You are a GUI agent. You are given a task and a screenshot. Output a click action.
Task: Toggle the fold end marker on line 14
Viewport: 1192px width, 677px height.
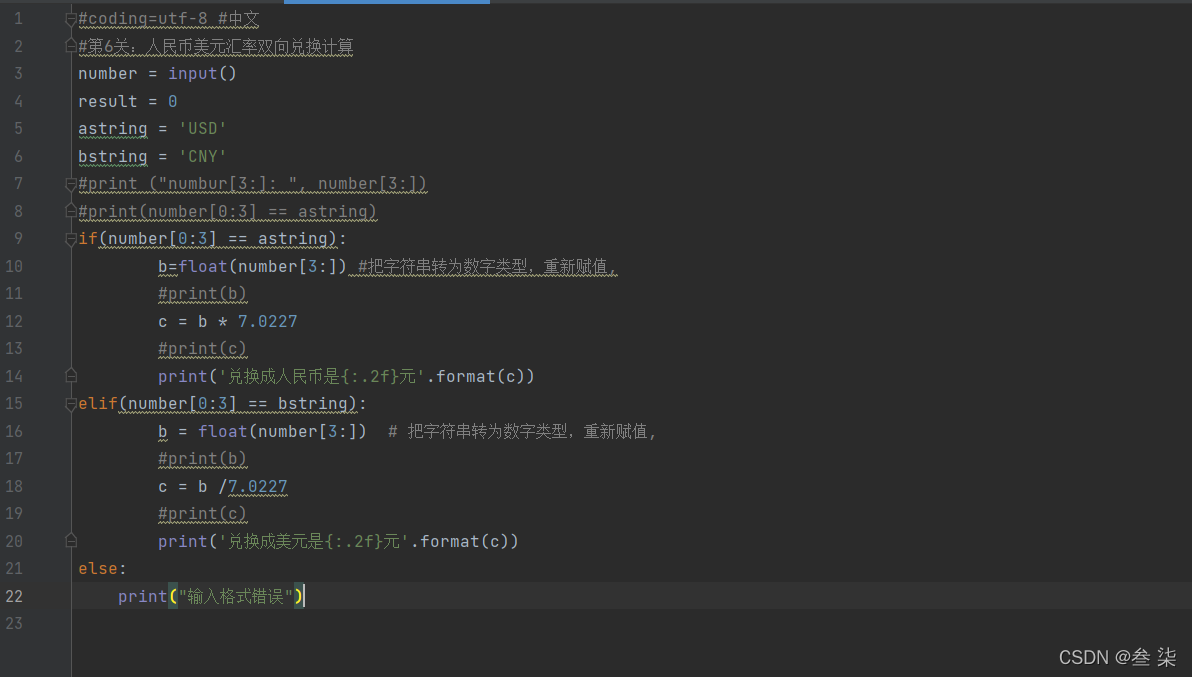pyautogui.click(x=71, y=376)
